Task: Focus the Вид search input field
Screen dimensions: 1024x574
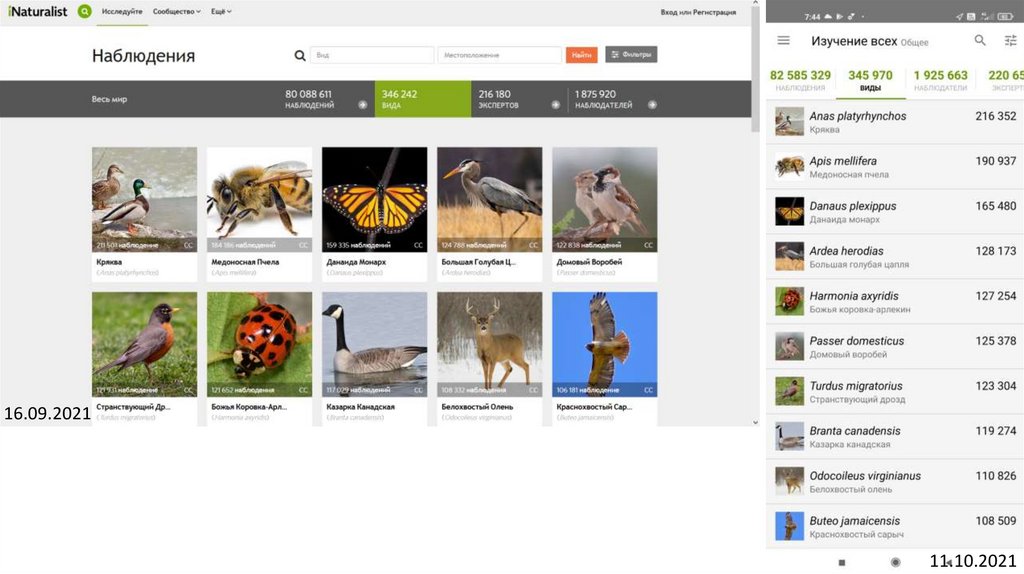Action: pos(372,55)
